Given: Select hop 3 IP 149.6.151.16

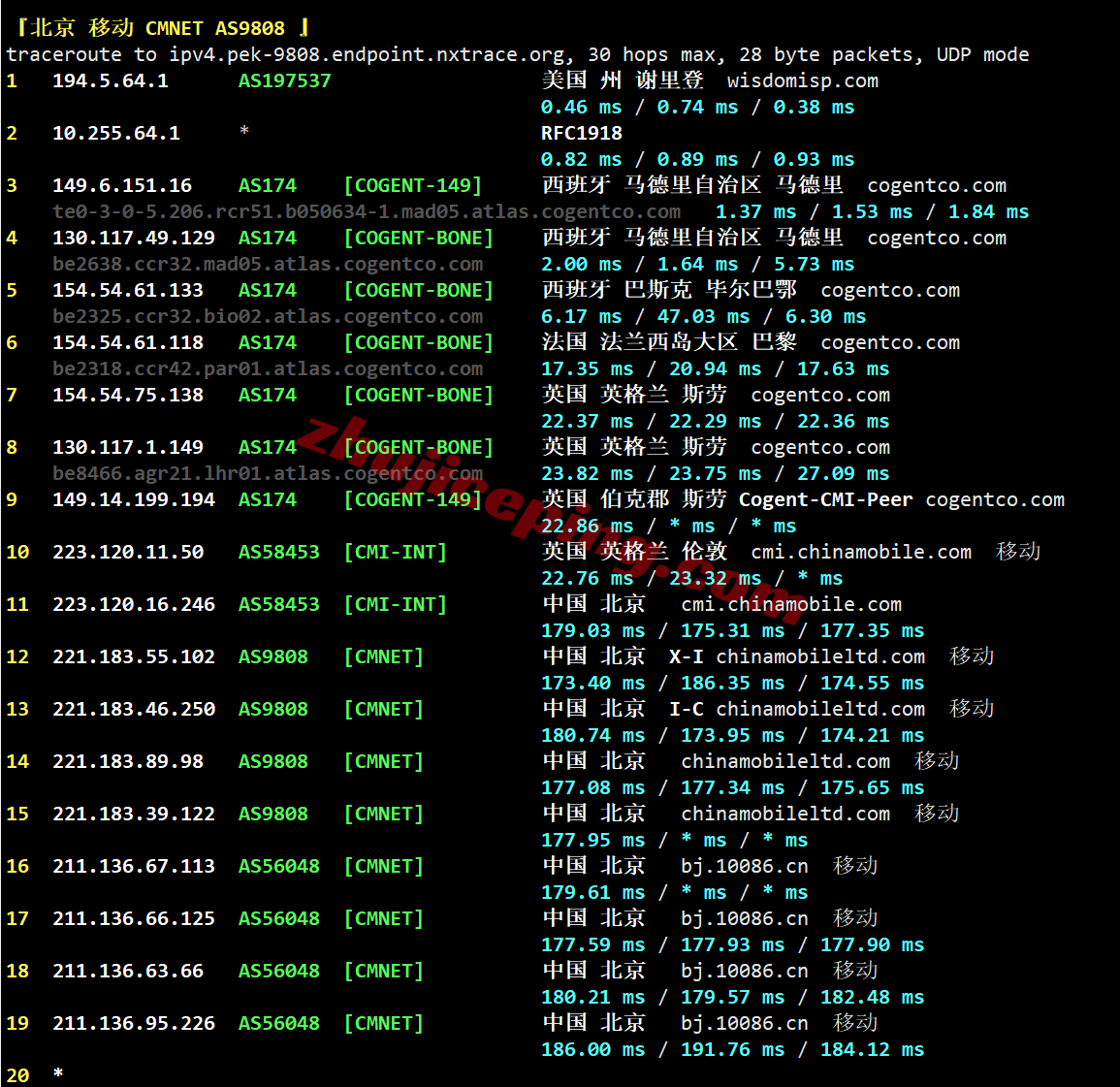Looking at the screenshot, I should [x=122, y=185].
